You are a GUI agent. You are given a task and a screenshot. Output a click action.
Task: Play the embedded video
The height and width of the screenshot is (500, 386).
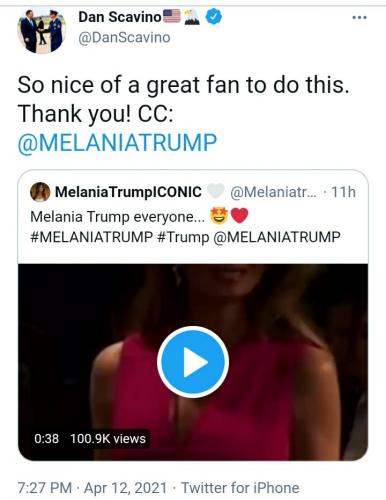point(193,362)
